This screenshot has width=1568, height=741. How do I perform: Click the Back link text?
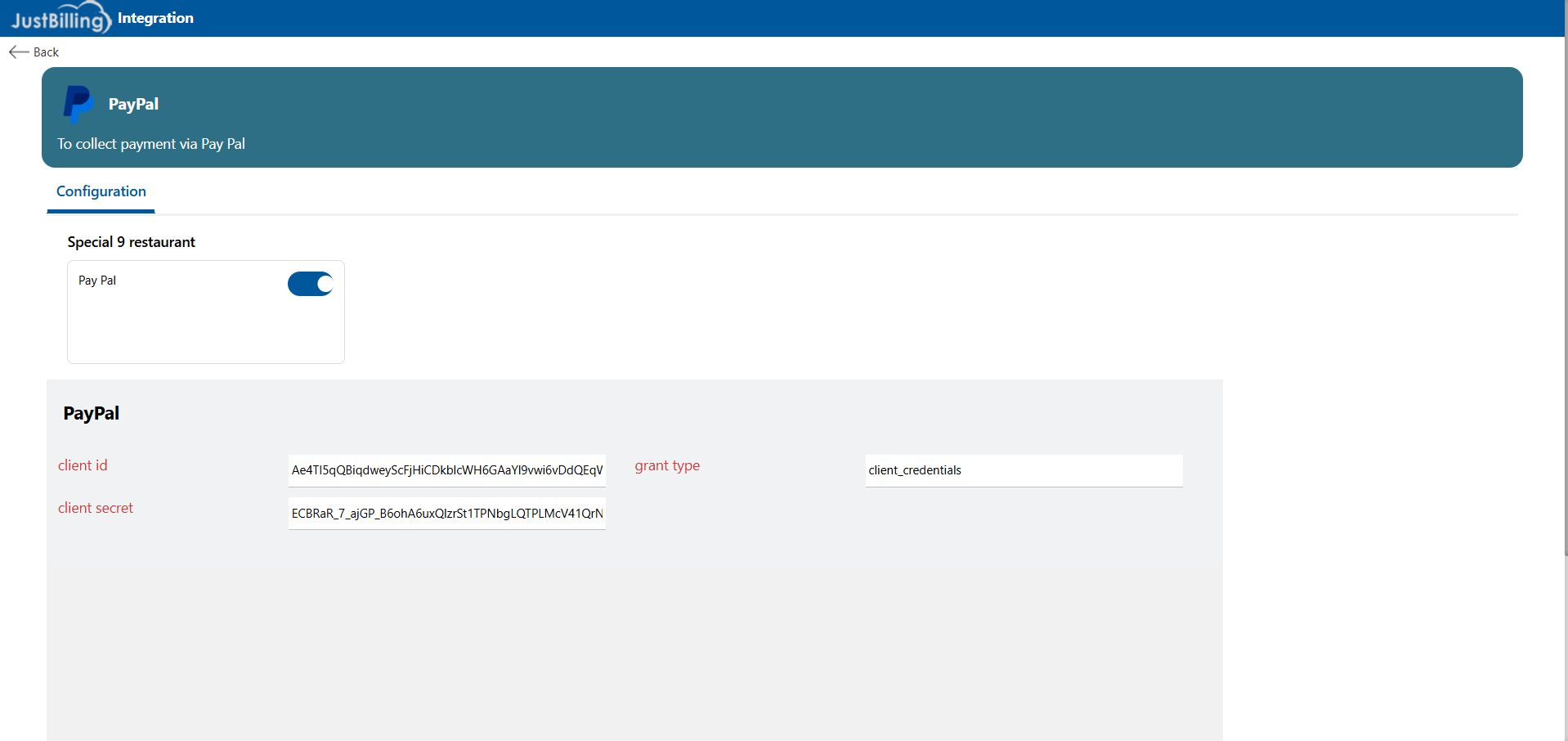pyautogui.click(x=46, y=52)
